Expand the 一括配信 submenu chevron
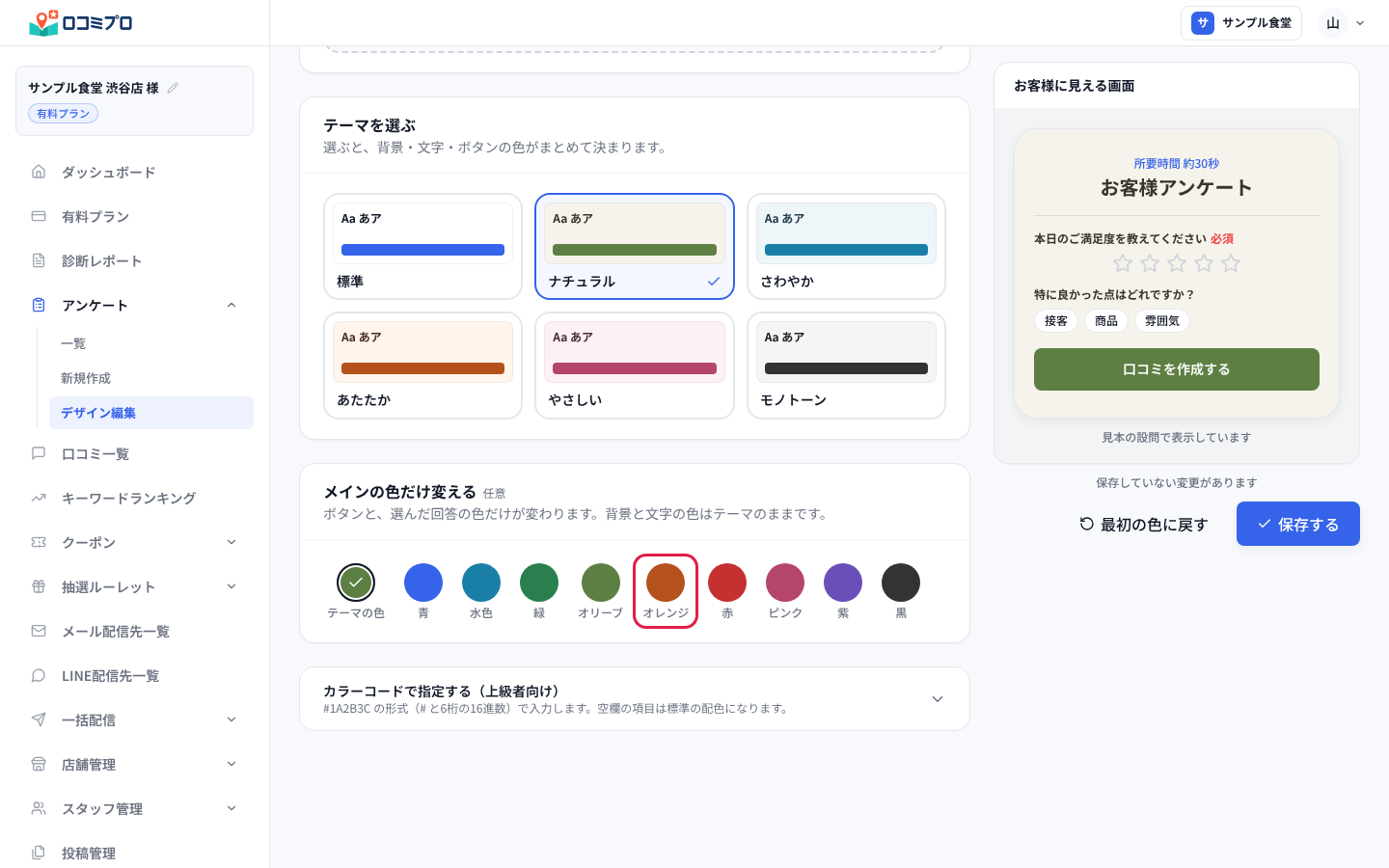The height and width of the screenshot is (868, 1389). 231,719
